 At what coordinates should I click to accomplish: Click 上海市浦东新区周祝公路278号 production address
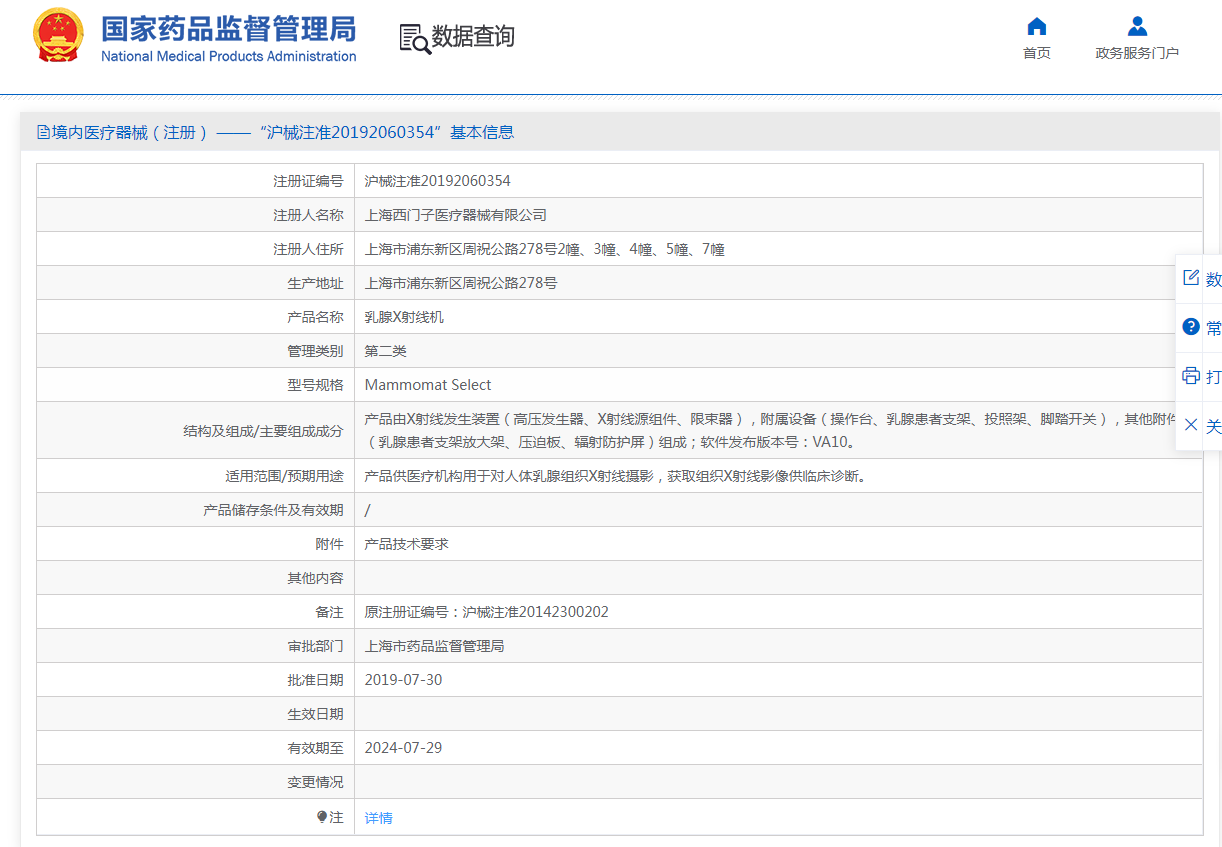461,283
